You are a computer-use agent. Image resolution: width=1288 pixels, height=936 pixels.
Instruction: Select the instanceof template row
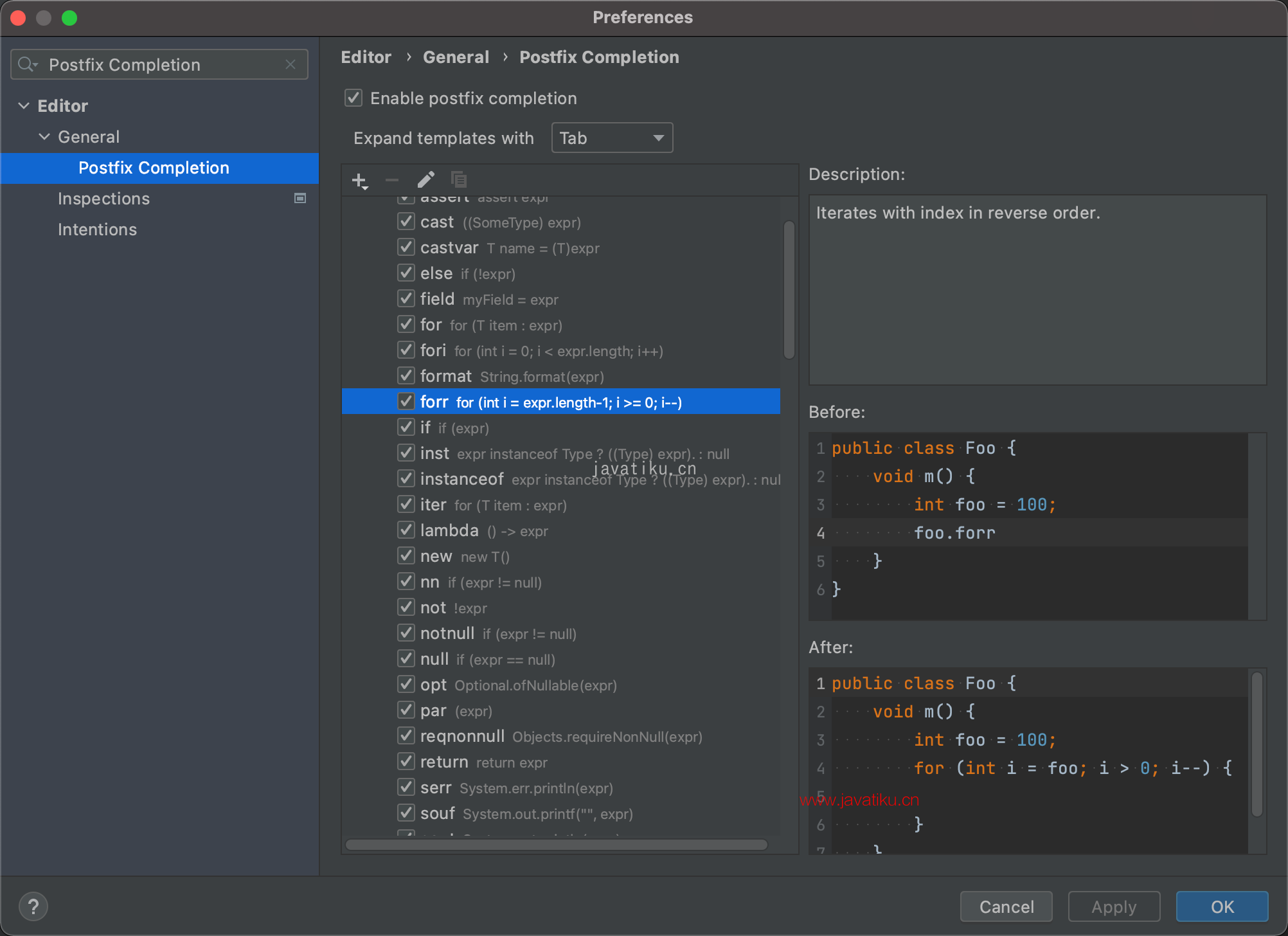click(561, 479)
